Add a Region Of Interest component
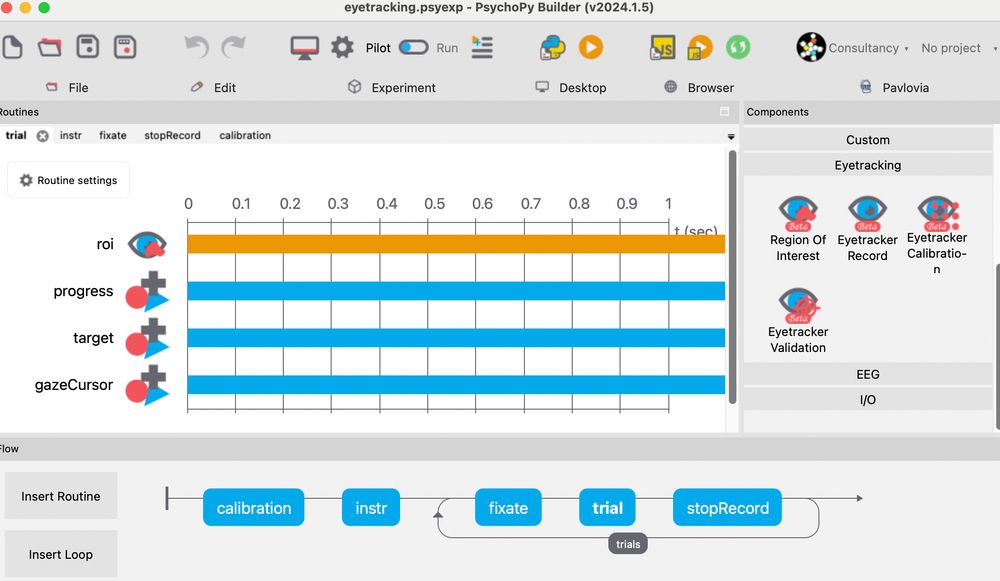This screenshot has width=1000, height=581. tap(798, 229)
